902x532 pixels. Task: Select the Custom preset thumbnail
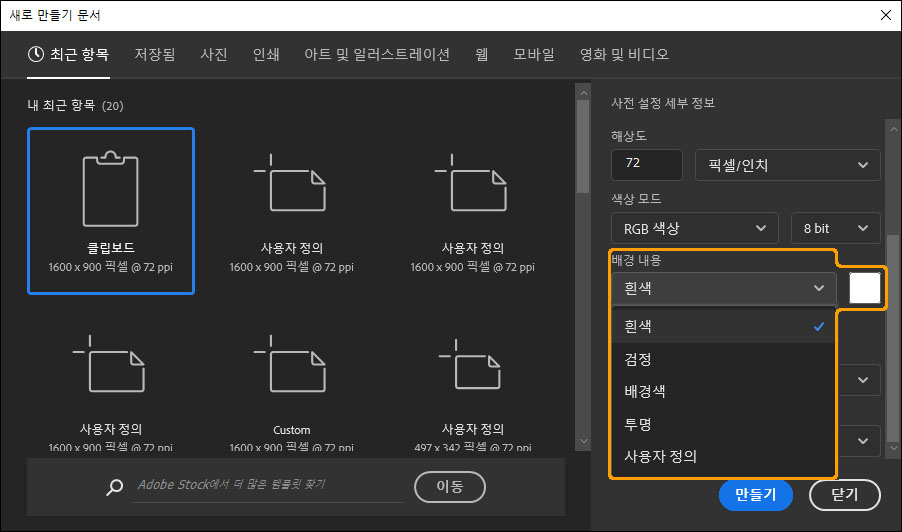pos(292,392)
